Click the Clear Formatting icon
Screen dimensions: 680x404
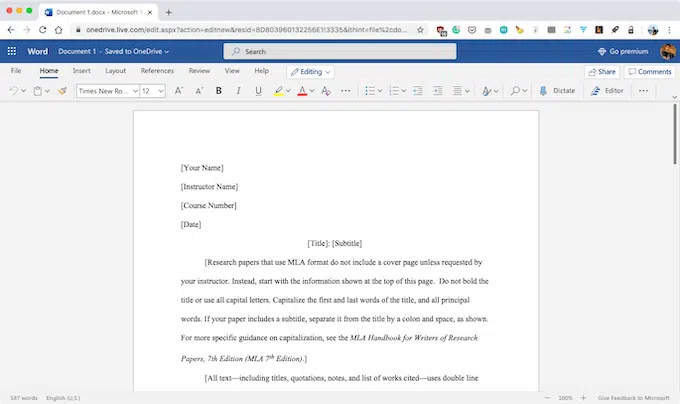point(326,91)
